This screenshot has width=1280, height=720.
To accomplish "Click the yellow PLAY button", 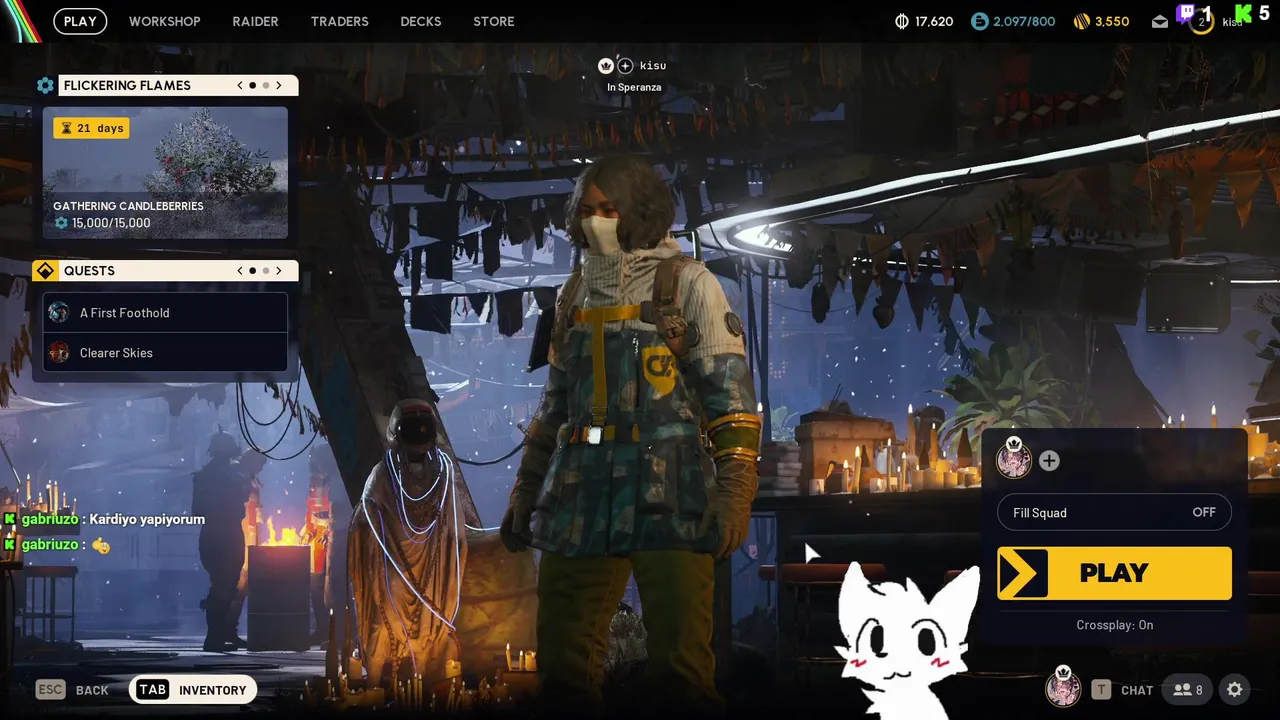I will pos(1114,573).
